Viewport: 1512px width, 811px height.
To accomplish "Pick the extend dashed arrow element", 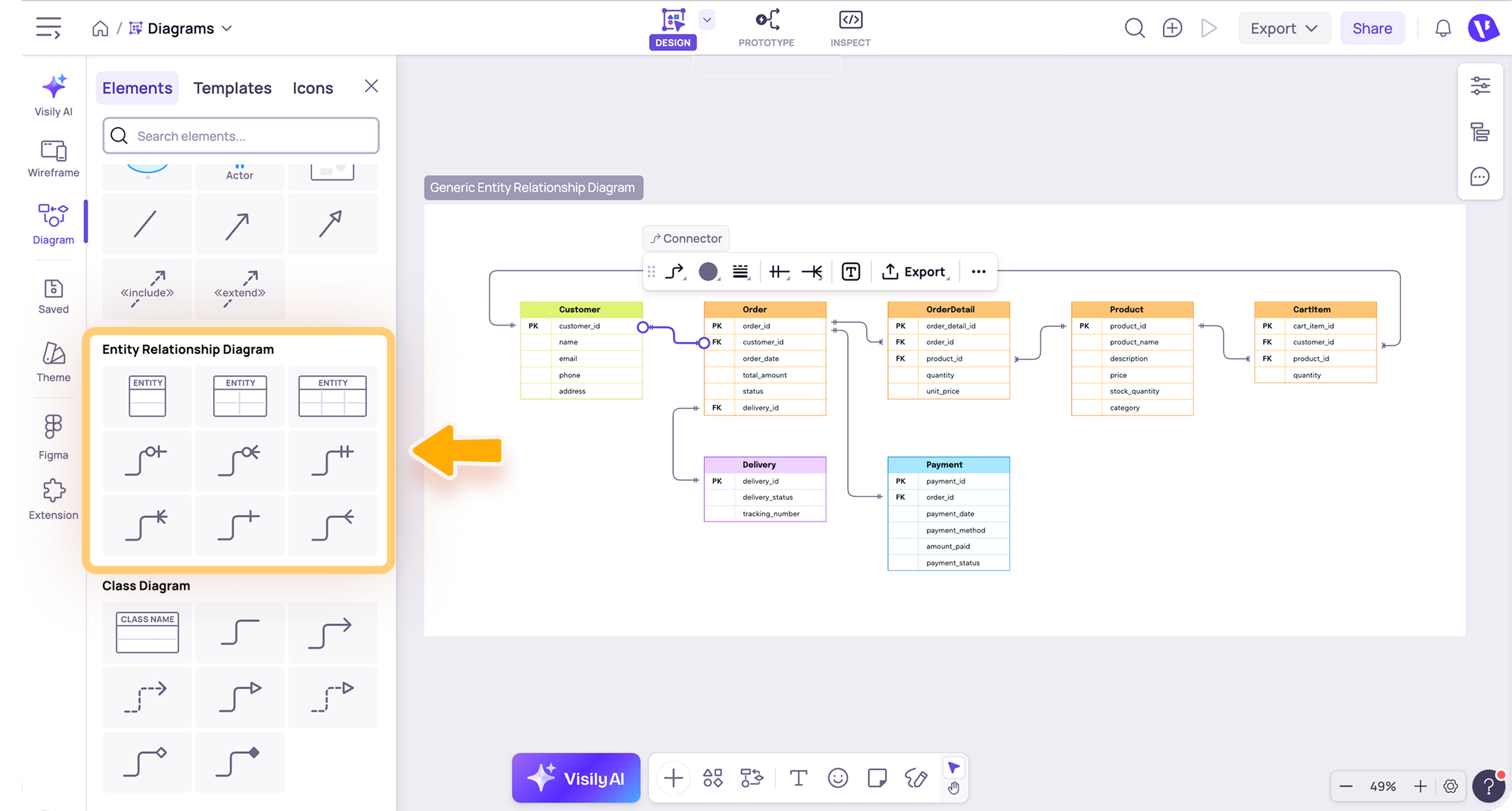I will [239, 288].
